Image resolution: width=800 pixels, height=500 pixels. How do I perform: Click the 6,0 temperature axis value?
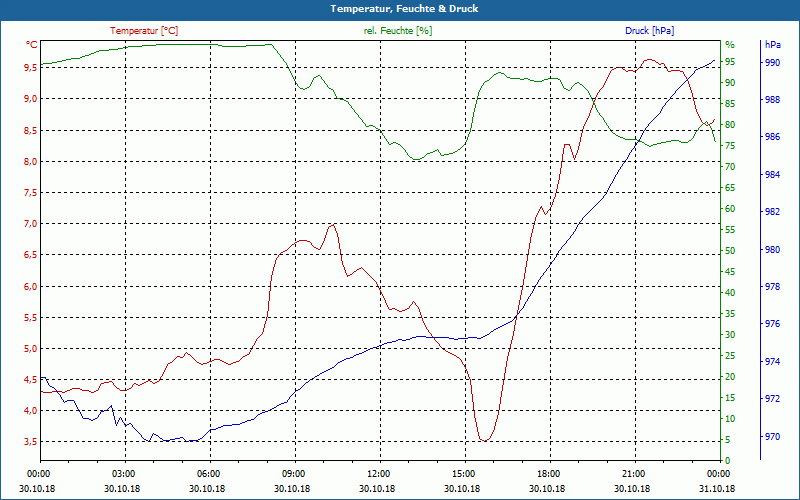pyautogui.click(x=30, y=287)
